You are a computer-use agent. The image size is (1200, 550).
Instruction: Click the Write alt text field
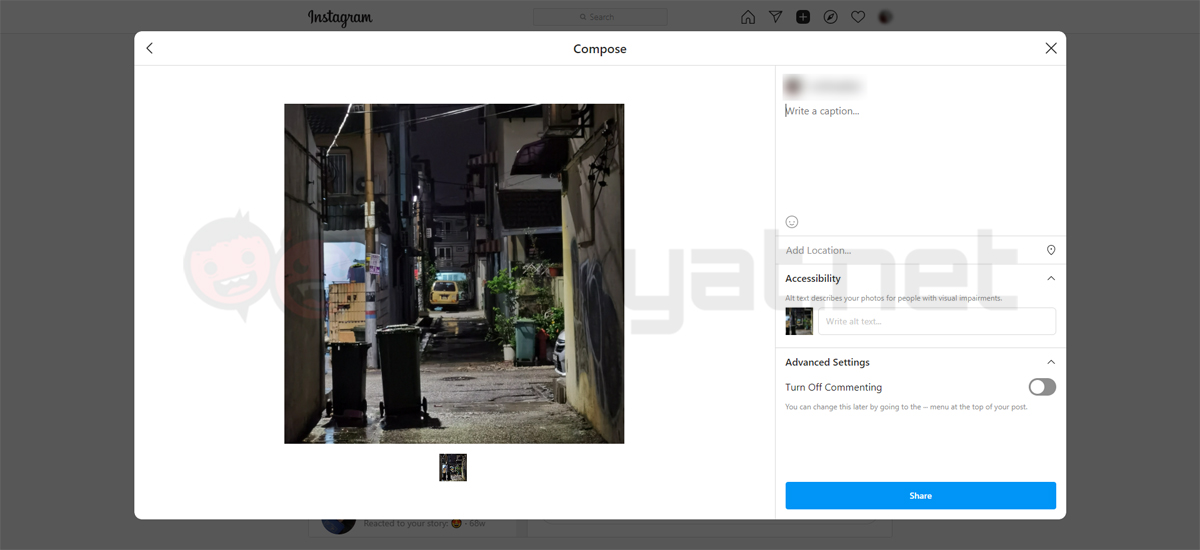tap(937, 321)
